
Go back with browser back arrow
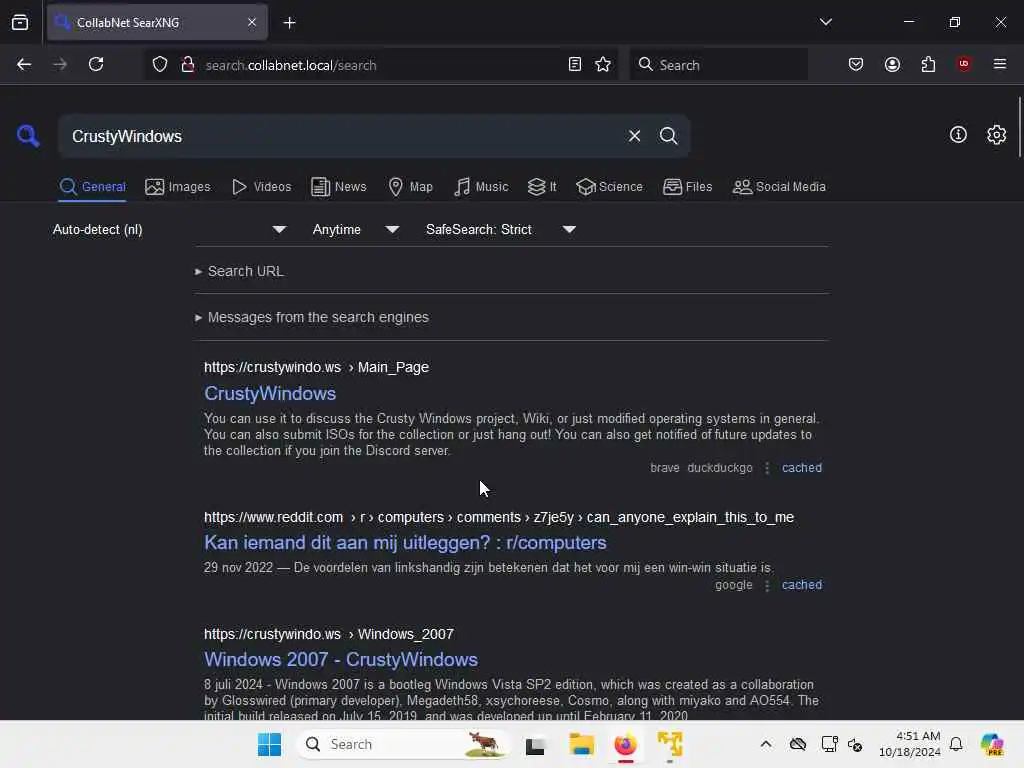[24, 65]
